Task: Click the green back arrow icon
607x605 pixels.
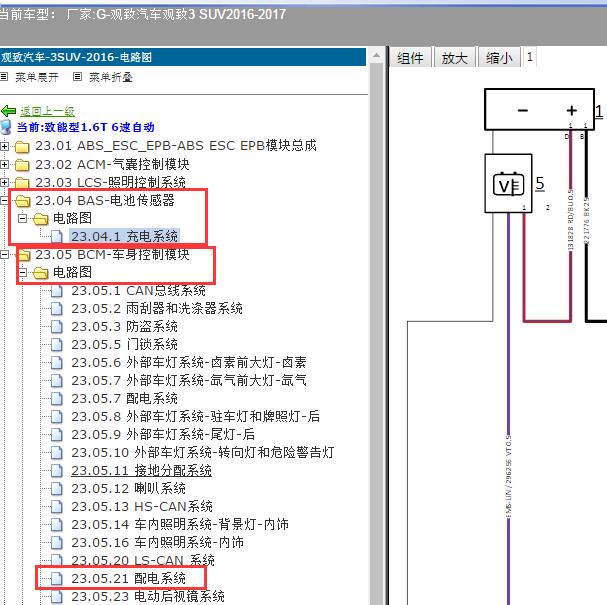Action: (9, 111)
